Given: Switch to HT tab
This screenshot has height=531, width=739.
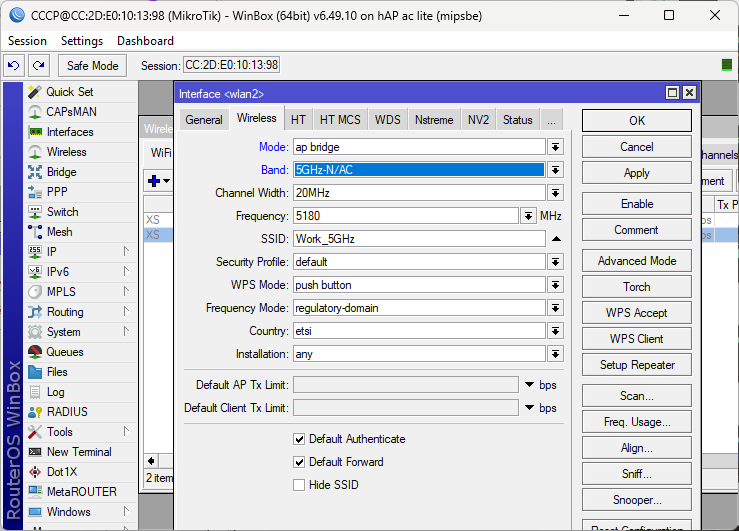Looking at the screenshot, I should [298, 120].
